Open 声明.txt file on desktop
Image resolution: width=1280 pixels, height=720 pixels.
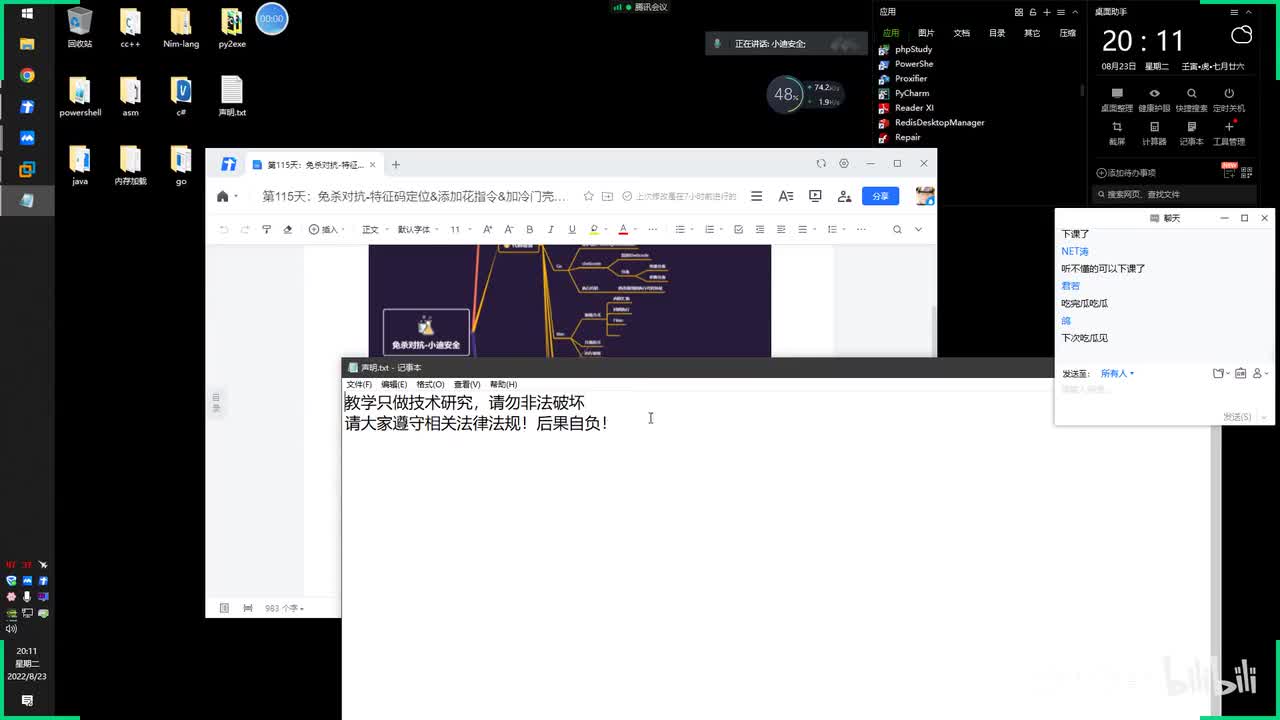[232, 96]
